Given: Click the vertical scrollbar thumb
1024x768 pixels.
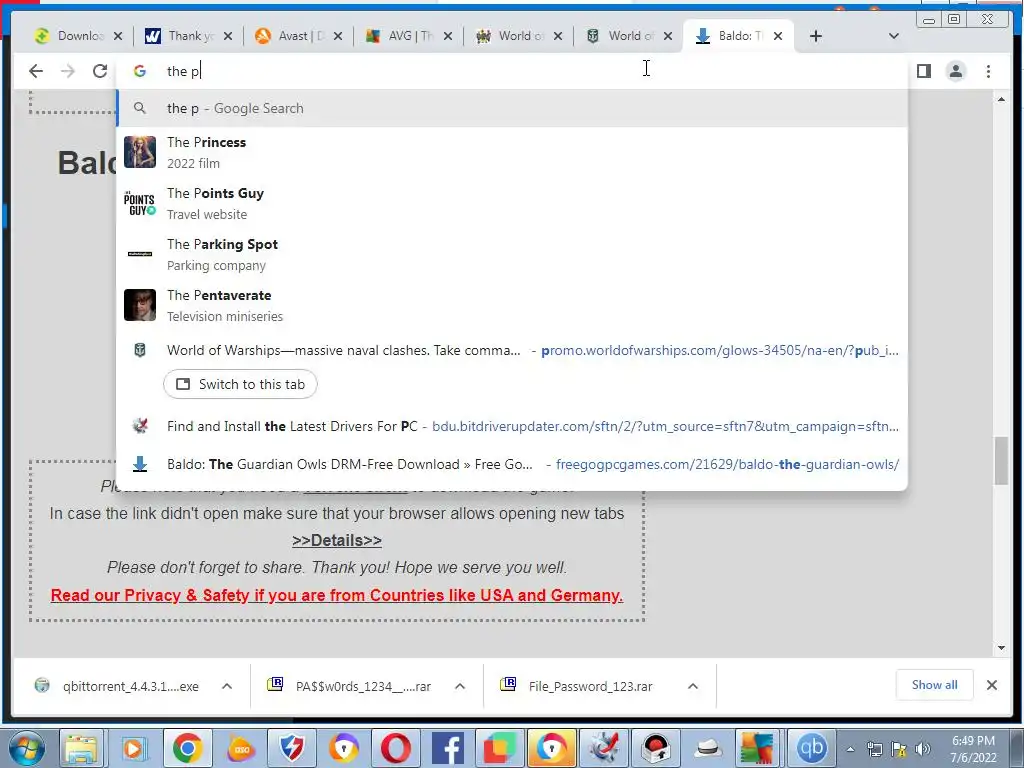Looking at the screenshot, I should (1001, 461).
